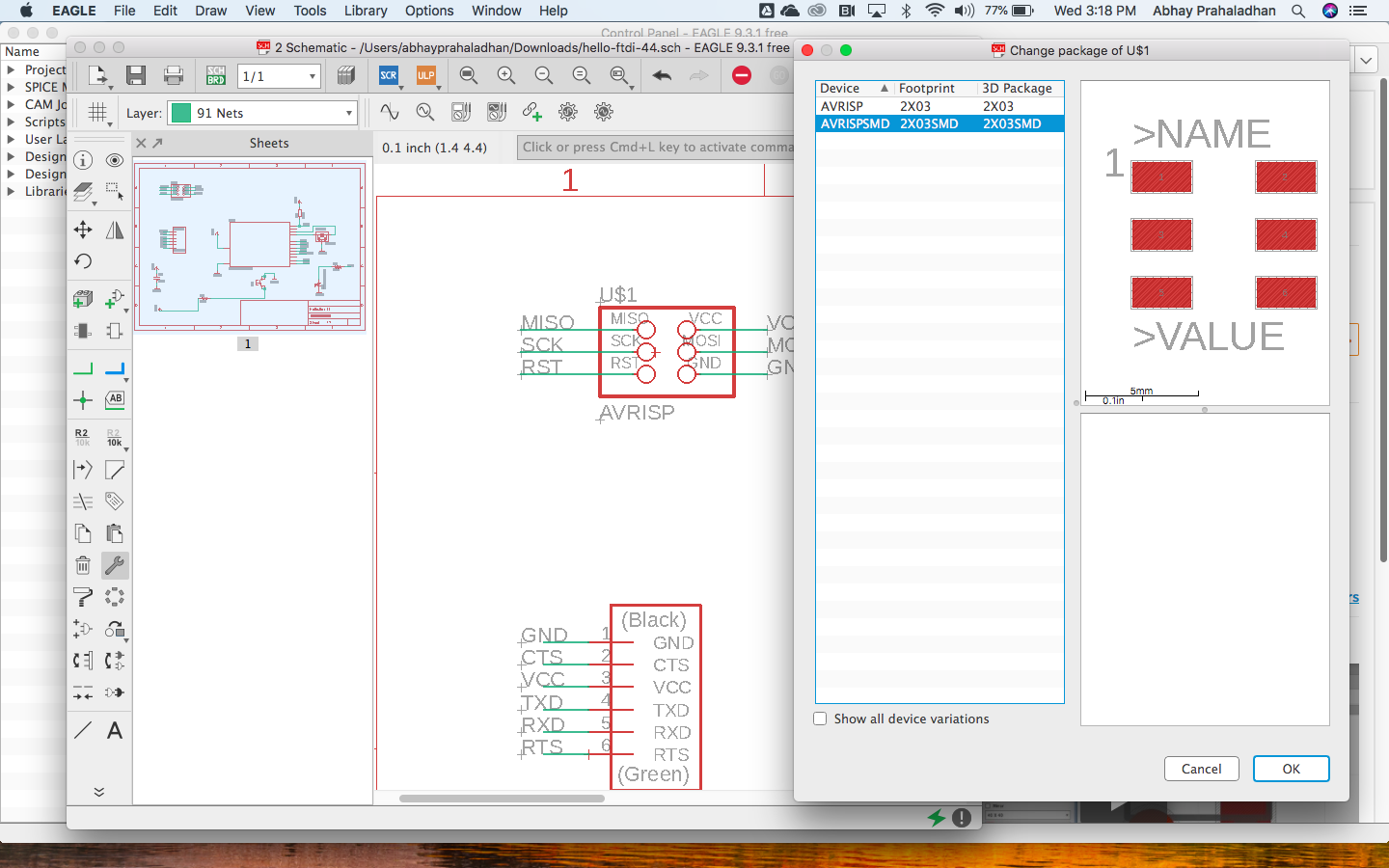Image resolution: width=1389 pixels, height=868 pixels.
Task: Open the Wi-Fi status menu
Action: pos(935,11)
